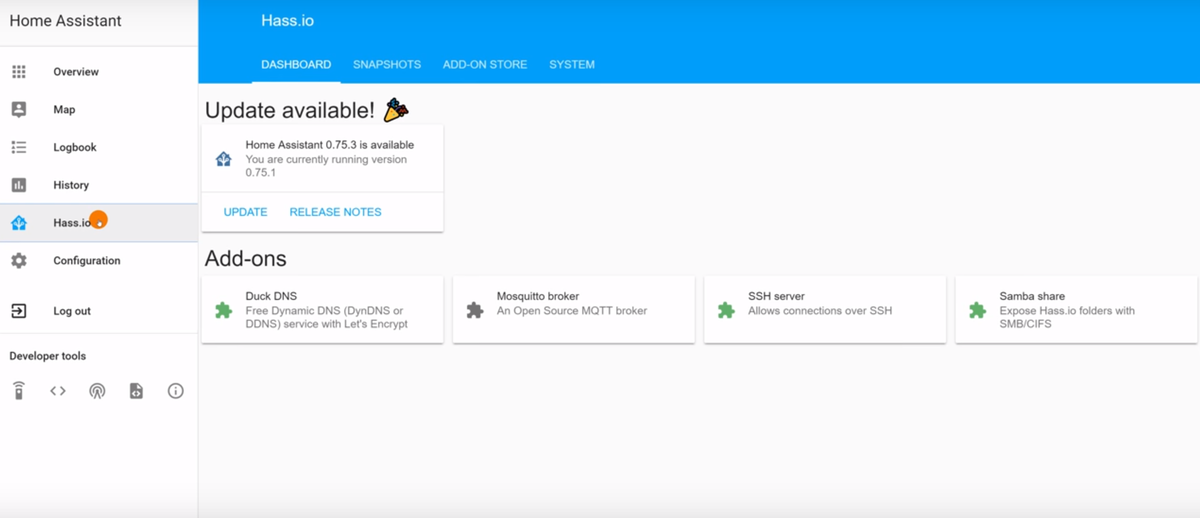Open the Events developer tool broadcast icon
The image size is (1200, 518).
coord(97,391)
